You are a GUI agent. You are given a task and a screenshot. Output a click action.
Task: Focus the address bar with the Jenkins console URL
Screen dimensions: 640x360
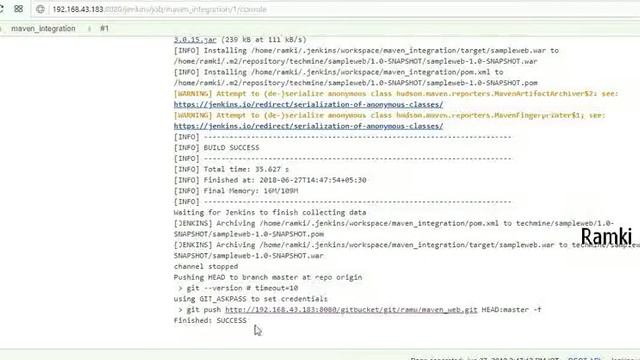tap(335, 9)
